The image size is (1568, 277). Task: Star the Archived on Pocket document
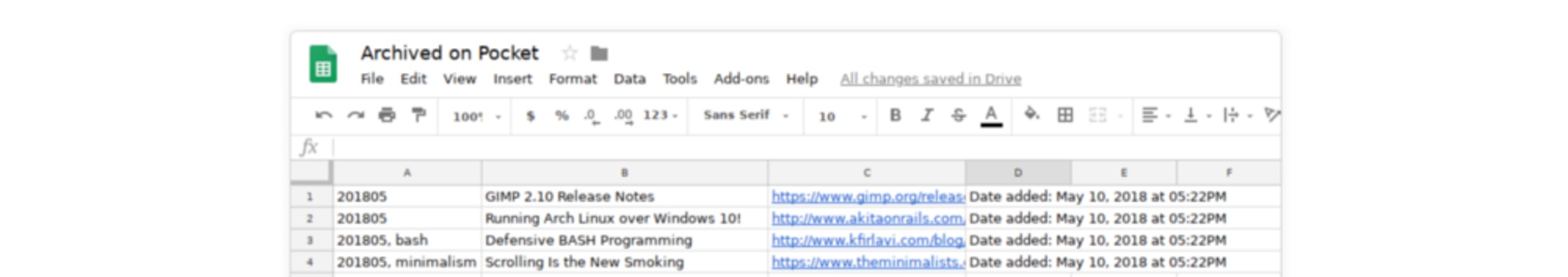tap(569, 54)
